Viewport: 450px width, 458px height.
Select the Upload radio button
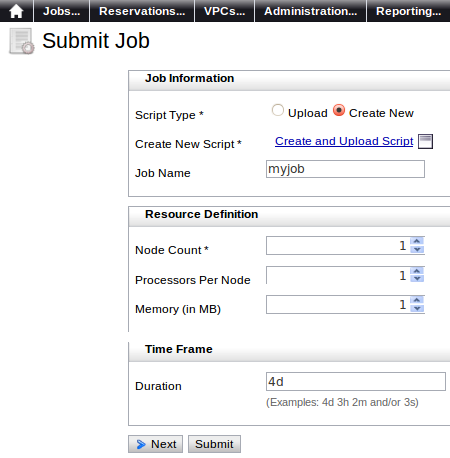tap(278, 110)
